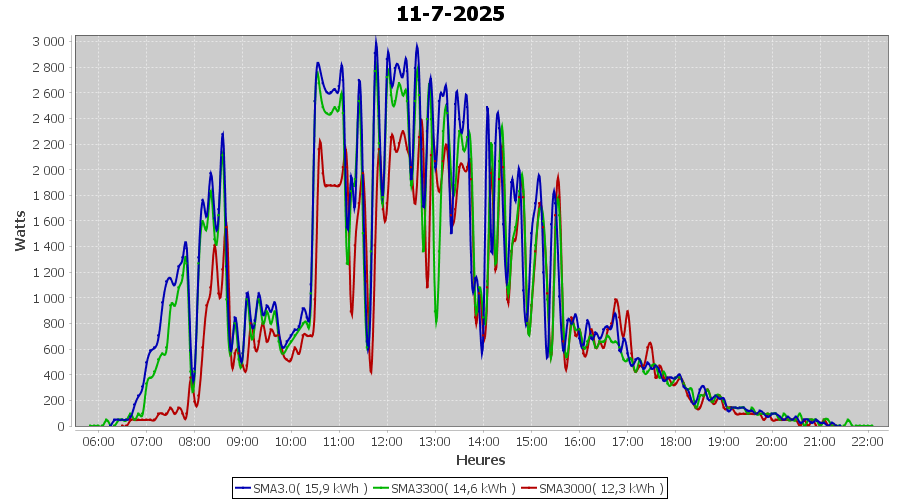Click the SMA3.0 legend entry
Viewport: 900px width, 500px height.
click(301, 489)
